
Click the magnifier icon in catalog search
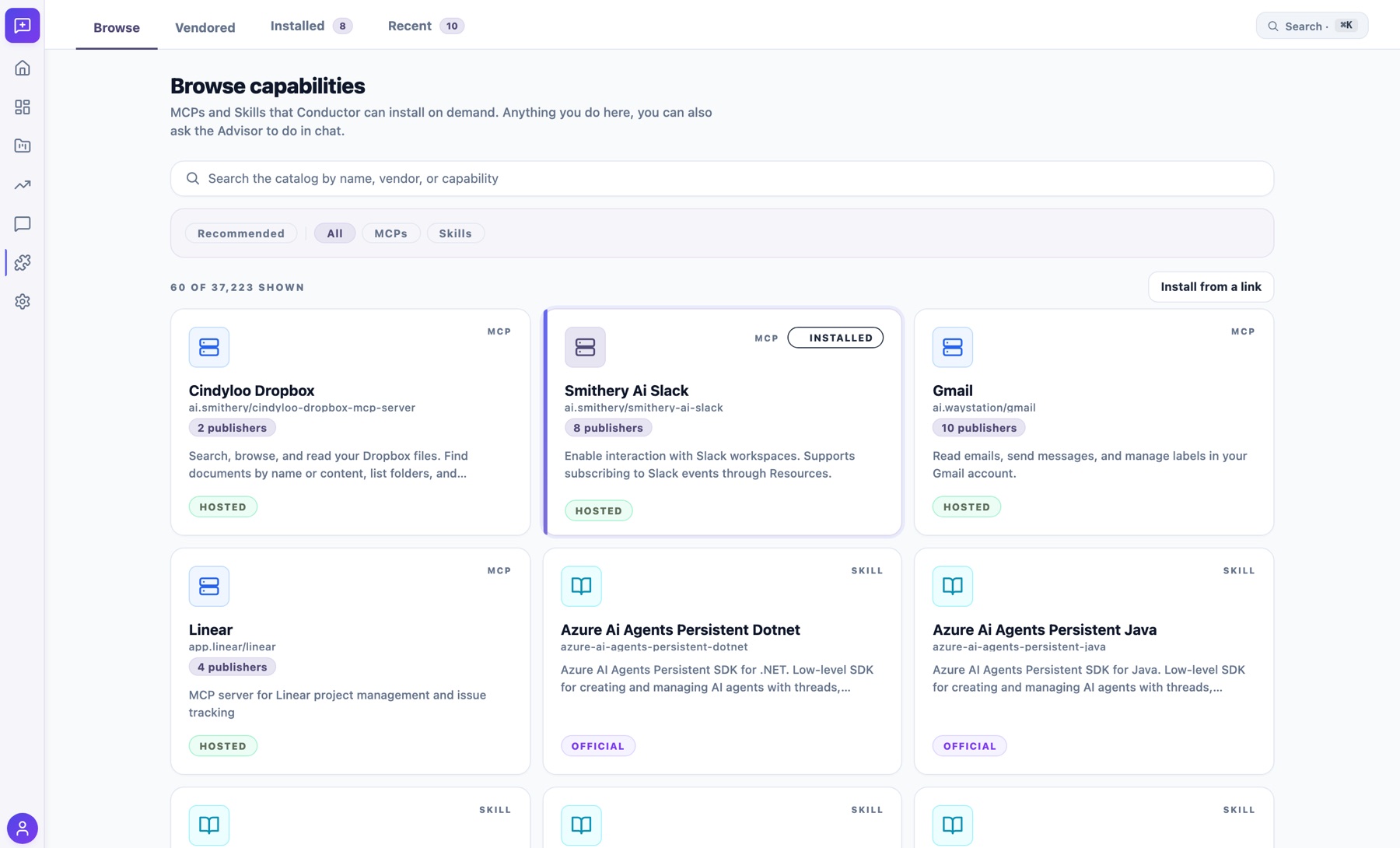[193, 178]
